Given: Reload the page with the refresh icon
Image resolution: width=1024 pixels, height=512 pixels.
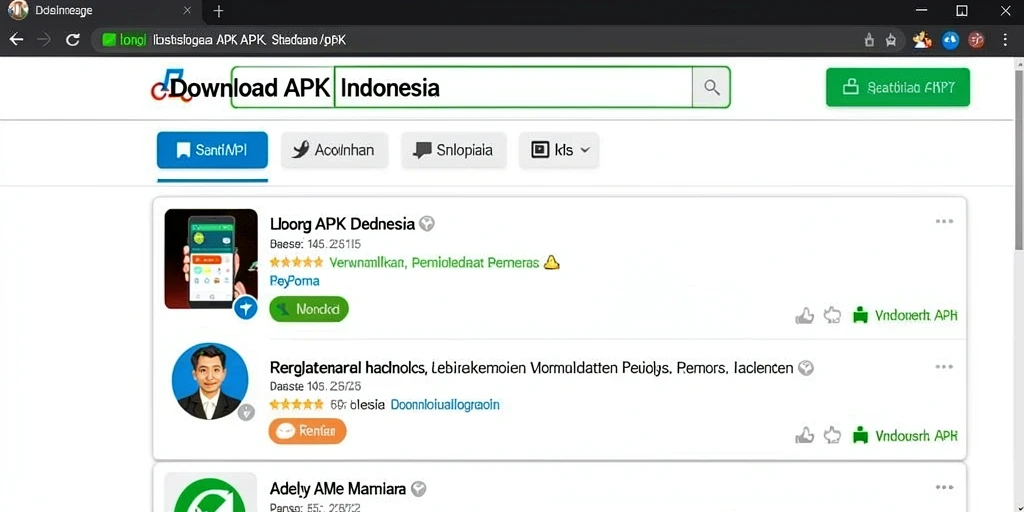Looking at the screenshot, I should point(72,40).
